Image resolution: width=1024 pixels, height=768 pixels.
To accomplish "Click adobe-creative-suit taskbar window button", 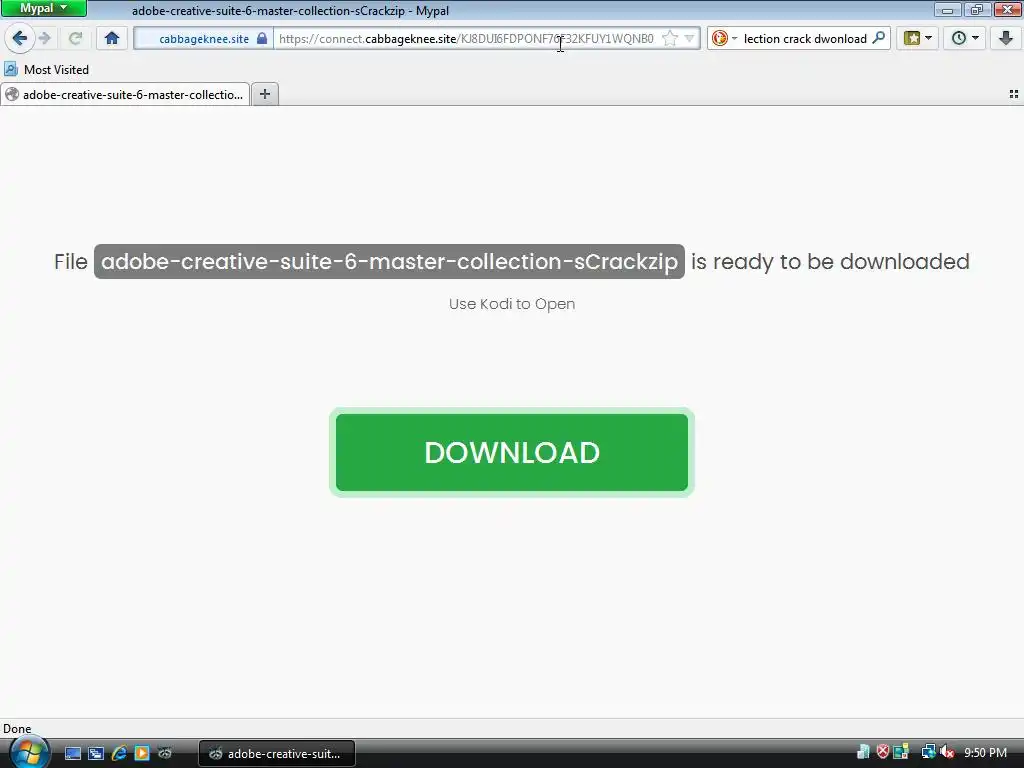I will (277, 754).
